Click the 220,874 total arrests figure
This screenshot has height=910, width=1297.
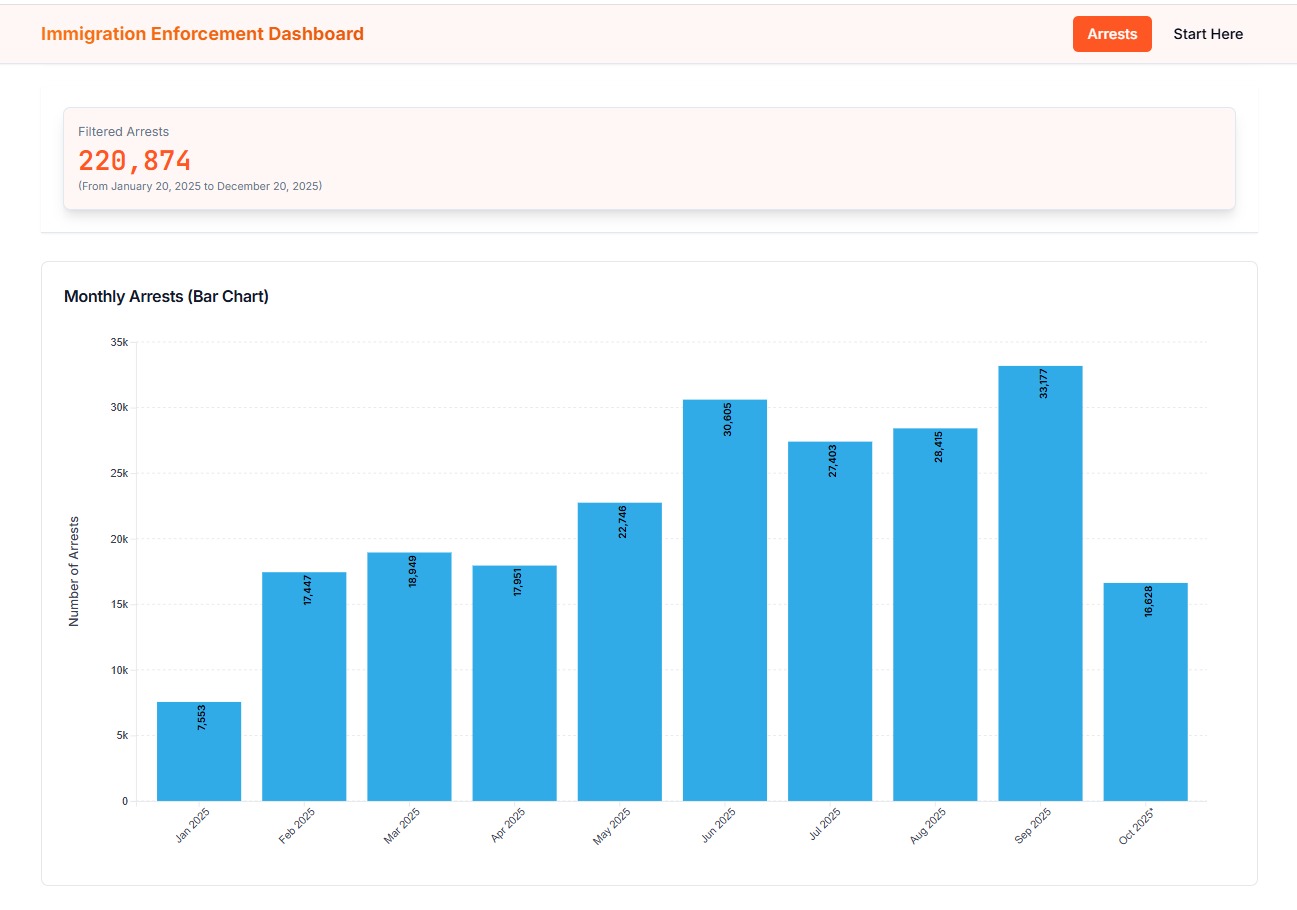[x=134, y=160]
